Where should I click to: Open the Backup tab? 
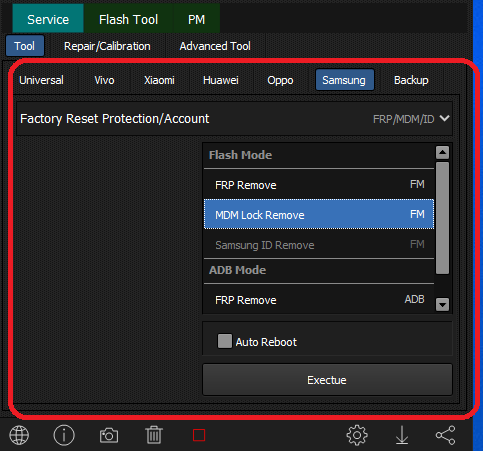pyautogui.click(x=411, y=80)
